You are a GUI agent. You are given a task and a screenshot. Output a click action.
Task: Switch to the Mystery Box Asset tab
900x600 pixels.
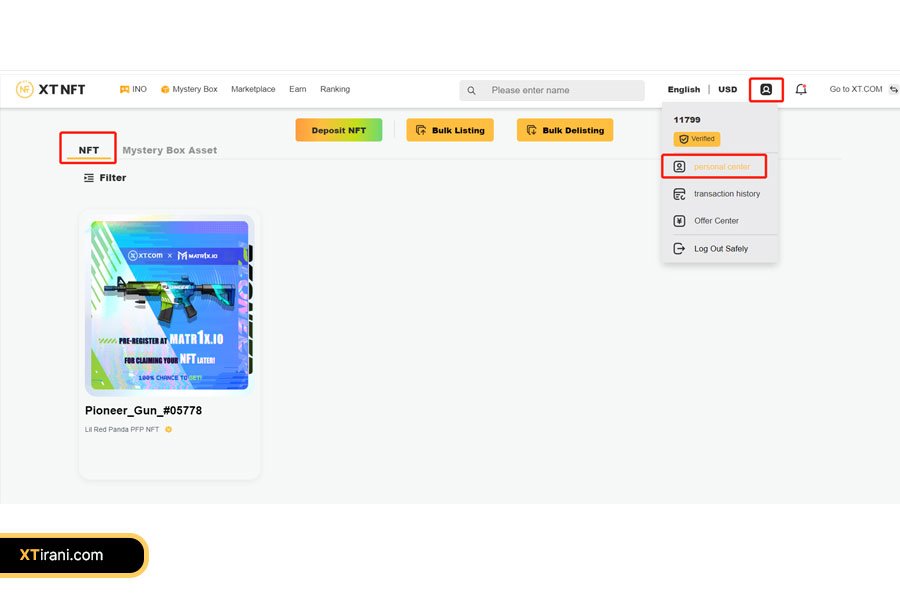[x=169, y=151]
